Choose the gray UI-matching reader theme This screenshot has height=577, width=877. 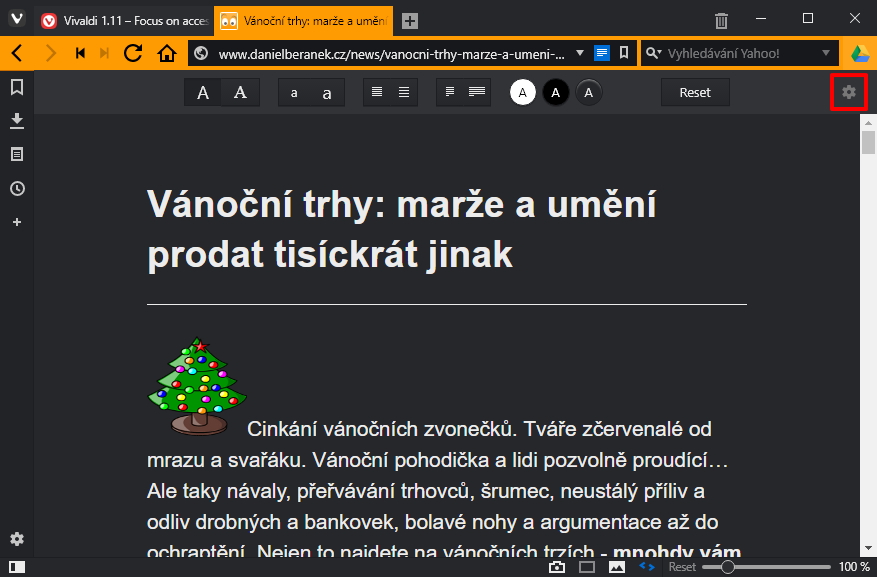pyautogui.click(x=588, y=92)
